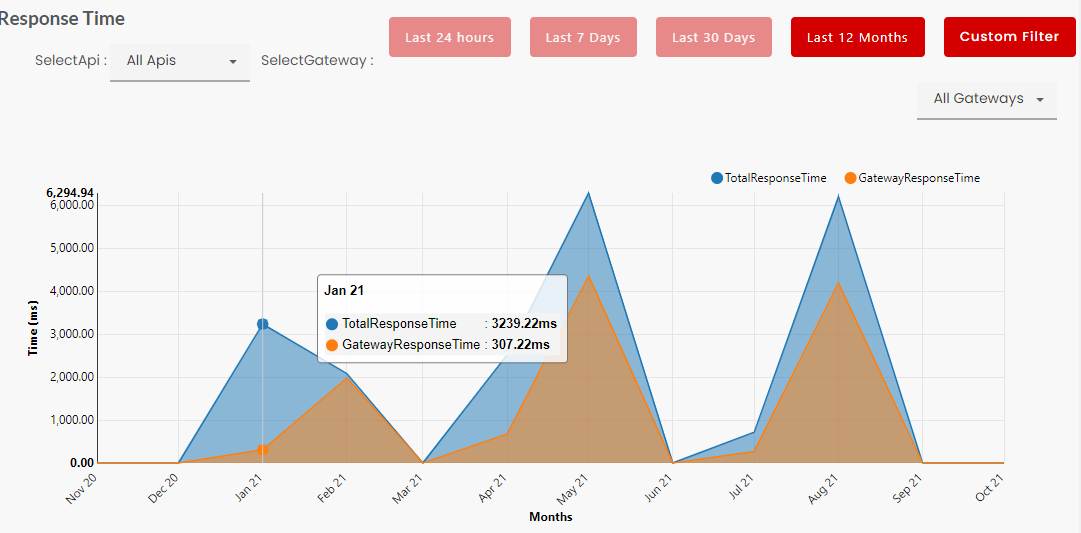The image size is (1081, 533).
Task: Open the Custom Filter button
Action: [1009, 37]
